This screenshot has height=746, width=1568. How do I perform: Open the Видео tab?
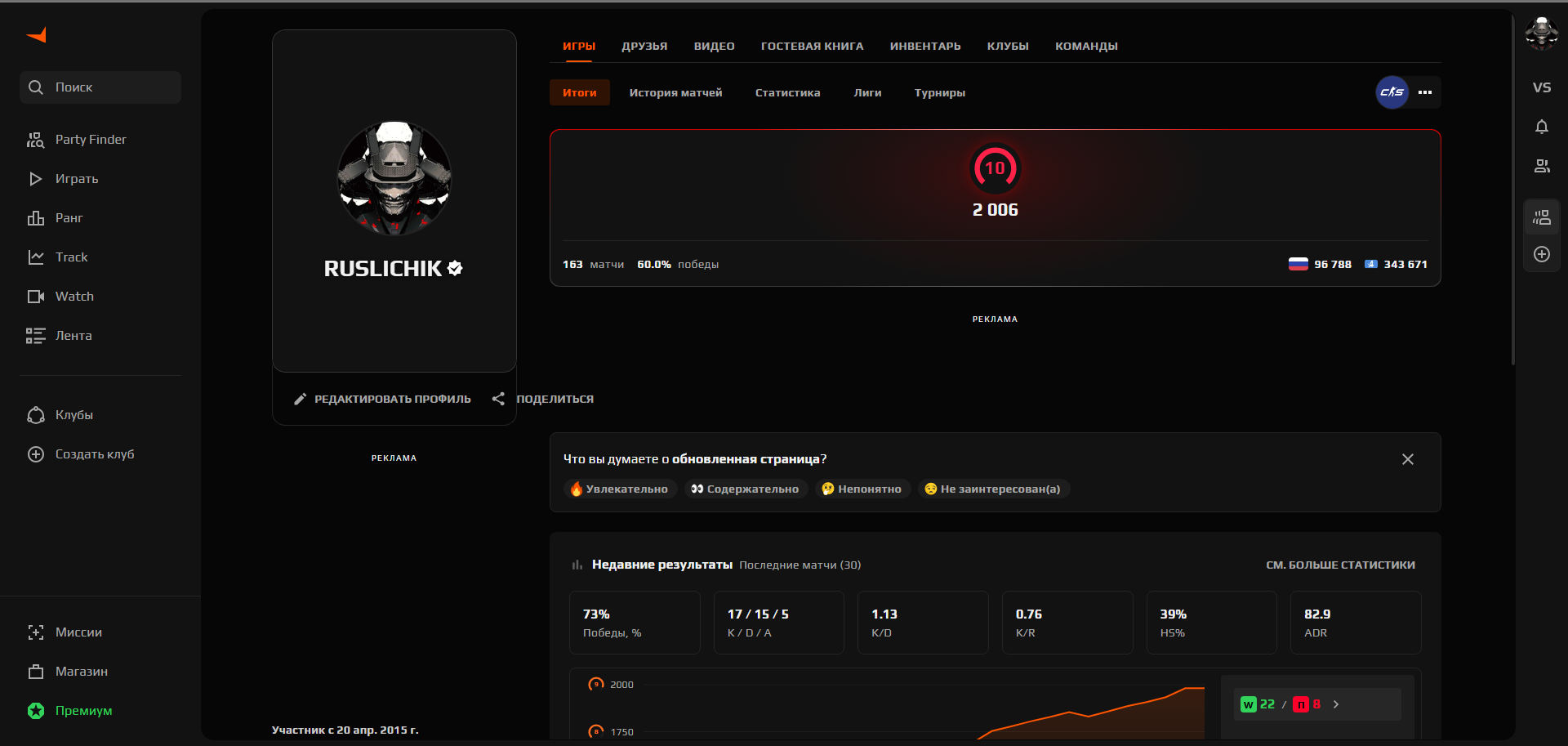point(715,47)
